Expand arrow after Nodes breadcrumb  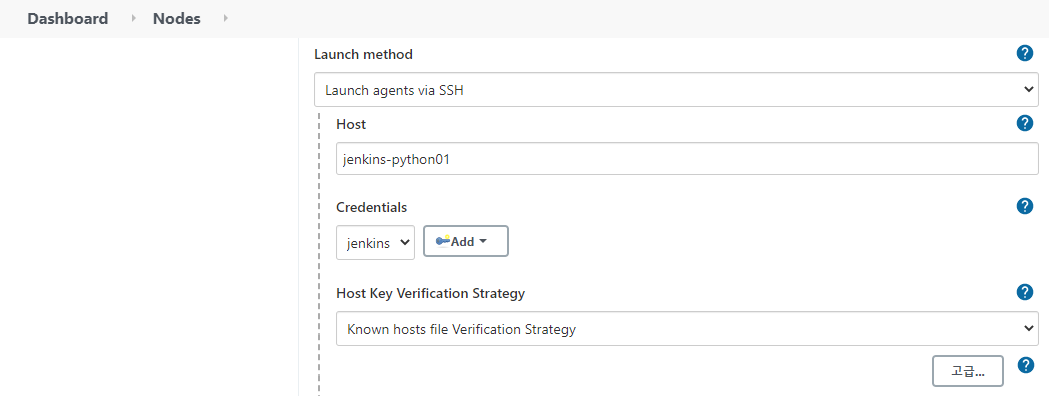[x=225, y=19]
